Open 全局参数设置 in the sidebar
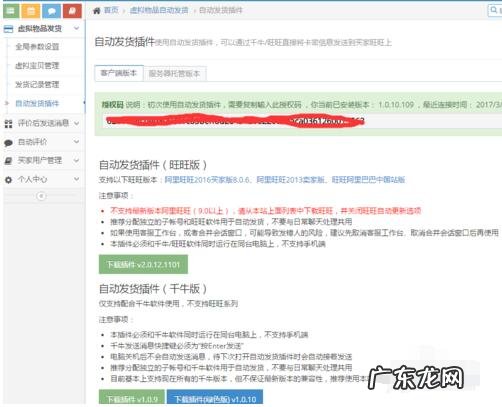The height and width of the screenshot is (407, 502). [37, 47]
